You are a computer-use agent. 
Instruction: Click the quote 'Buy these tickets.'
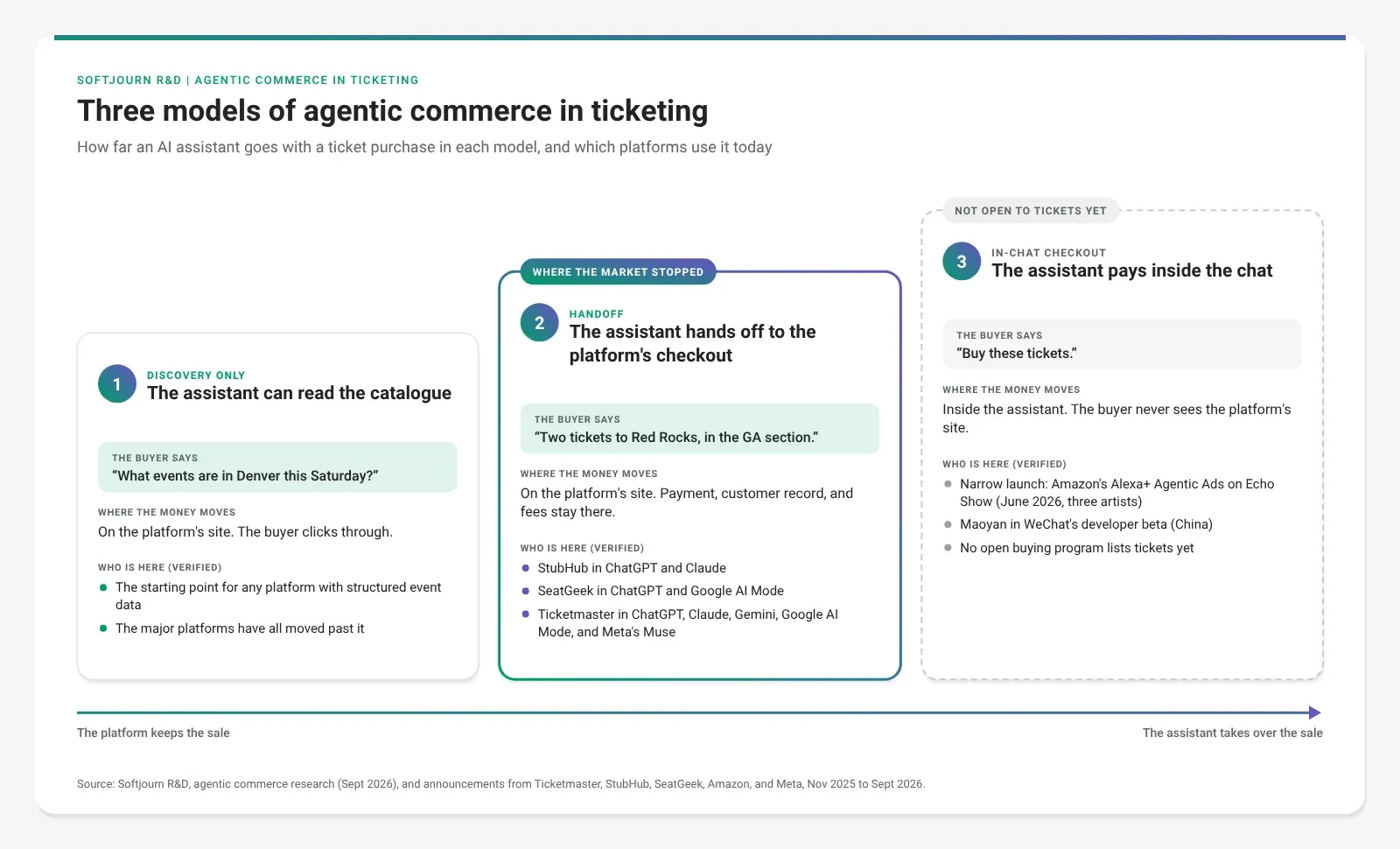click(1017, 354)
